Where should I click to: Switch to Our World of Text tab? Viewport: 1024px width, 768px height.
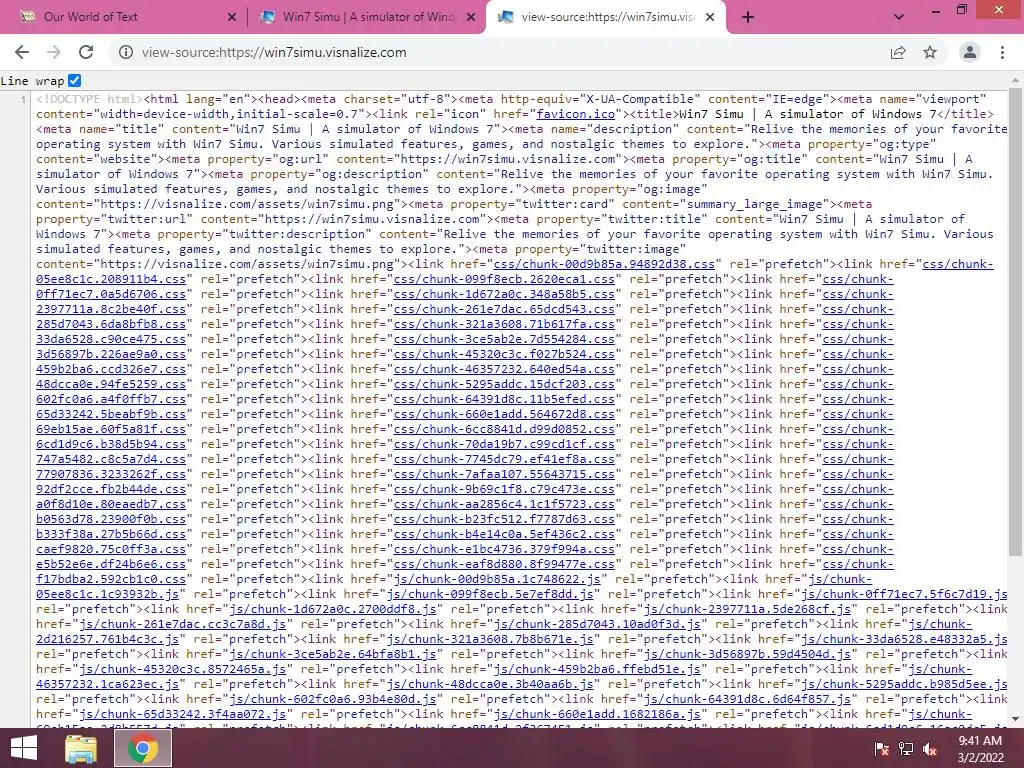(x=124, y=17)
